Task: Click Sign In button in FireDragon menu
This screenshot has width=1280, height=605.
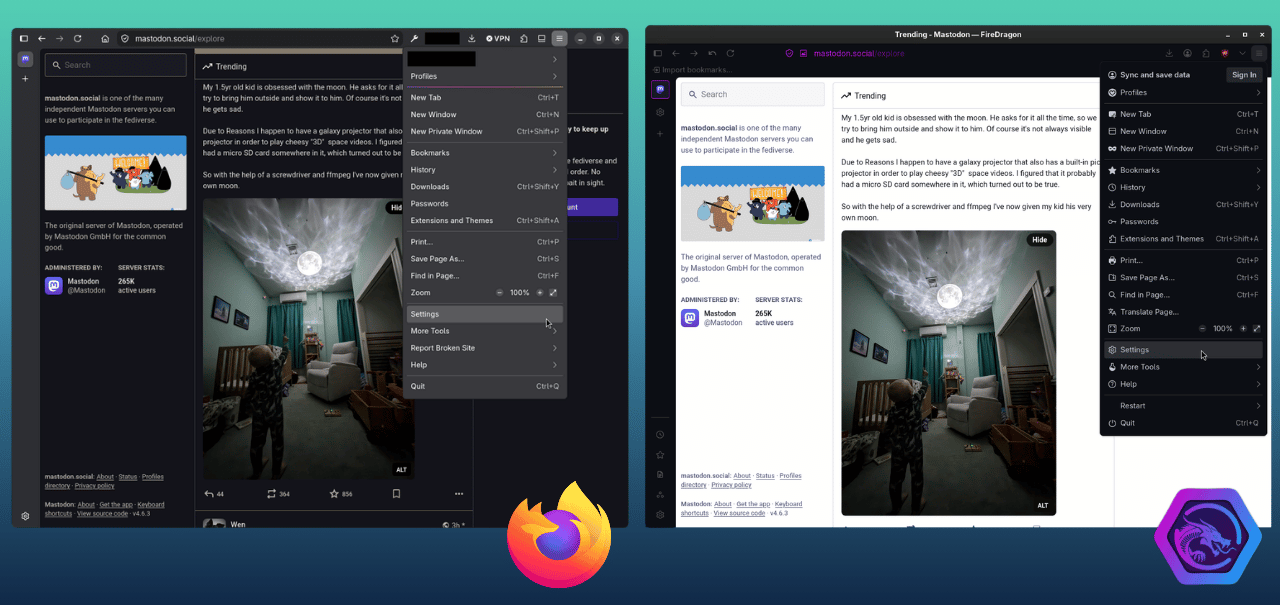Action: pos(1244,75)
